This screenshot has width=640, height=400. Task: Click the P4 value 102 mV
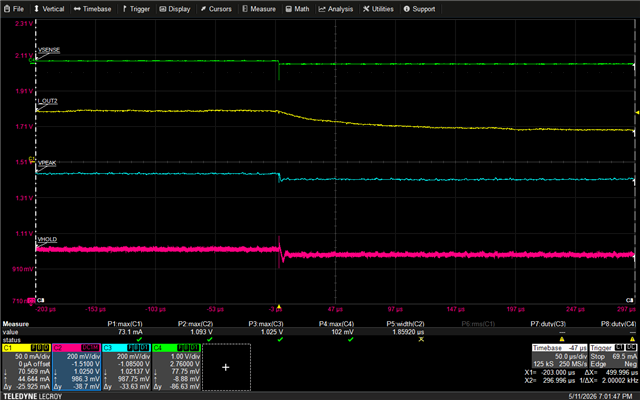[343, 332]
